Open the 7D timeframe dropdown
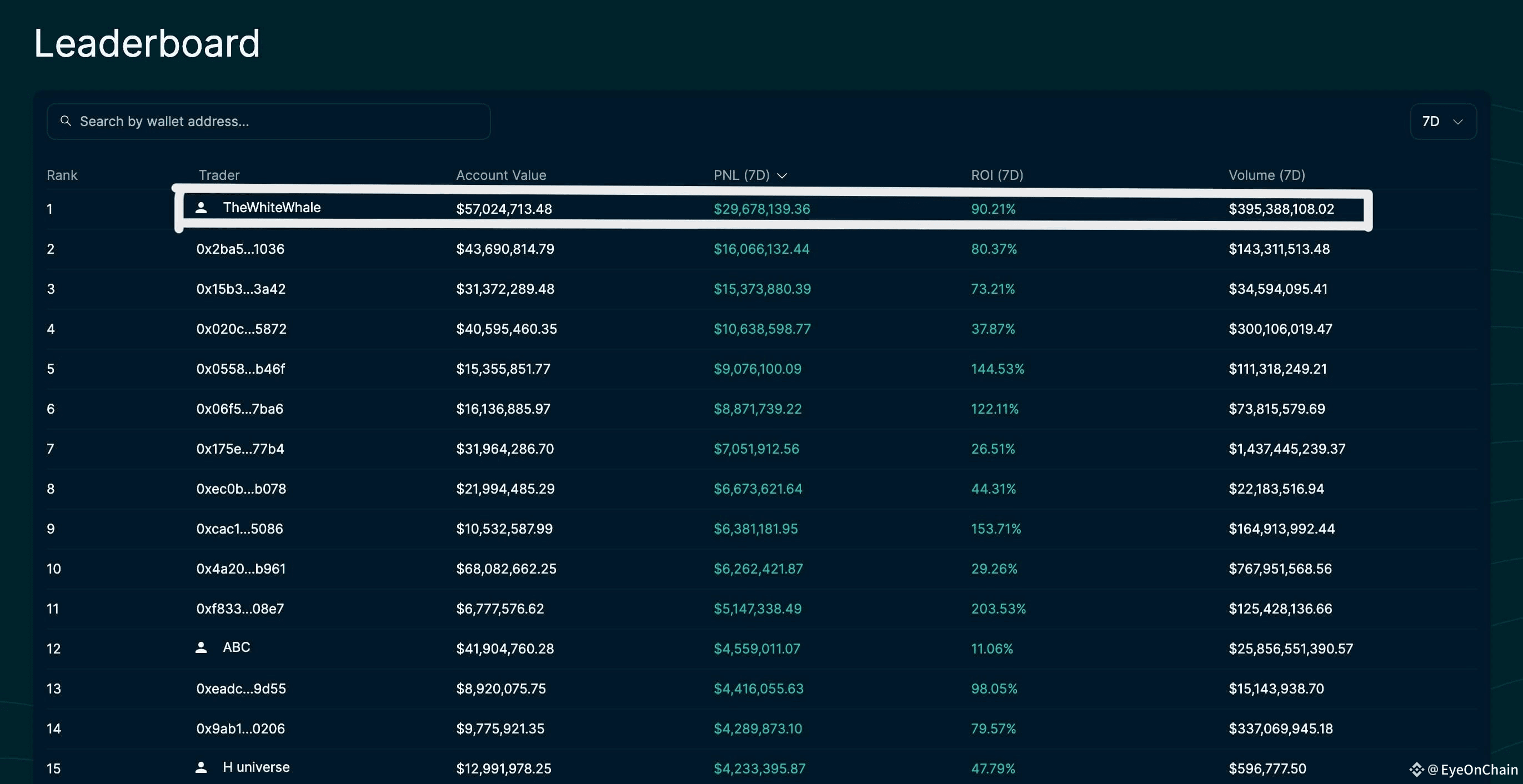This screenshot has width=1523, height=784. (1442, 121)
